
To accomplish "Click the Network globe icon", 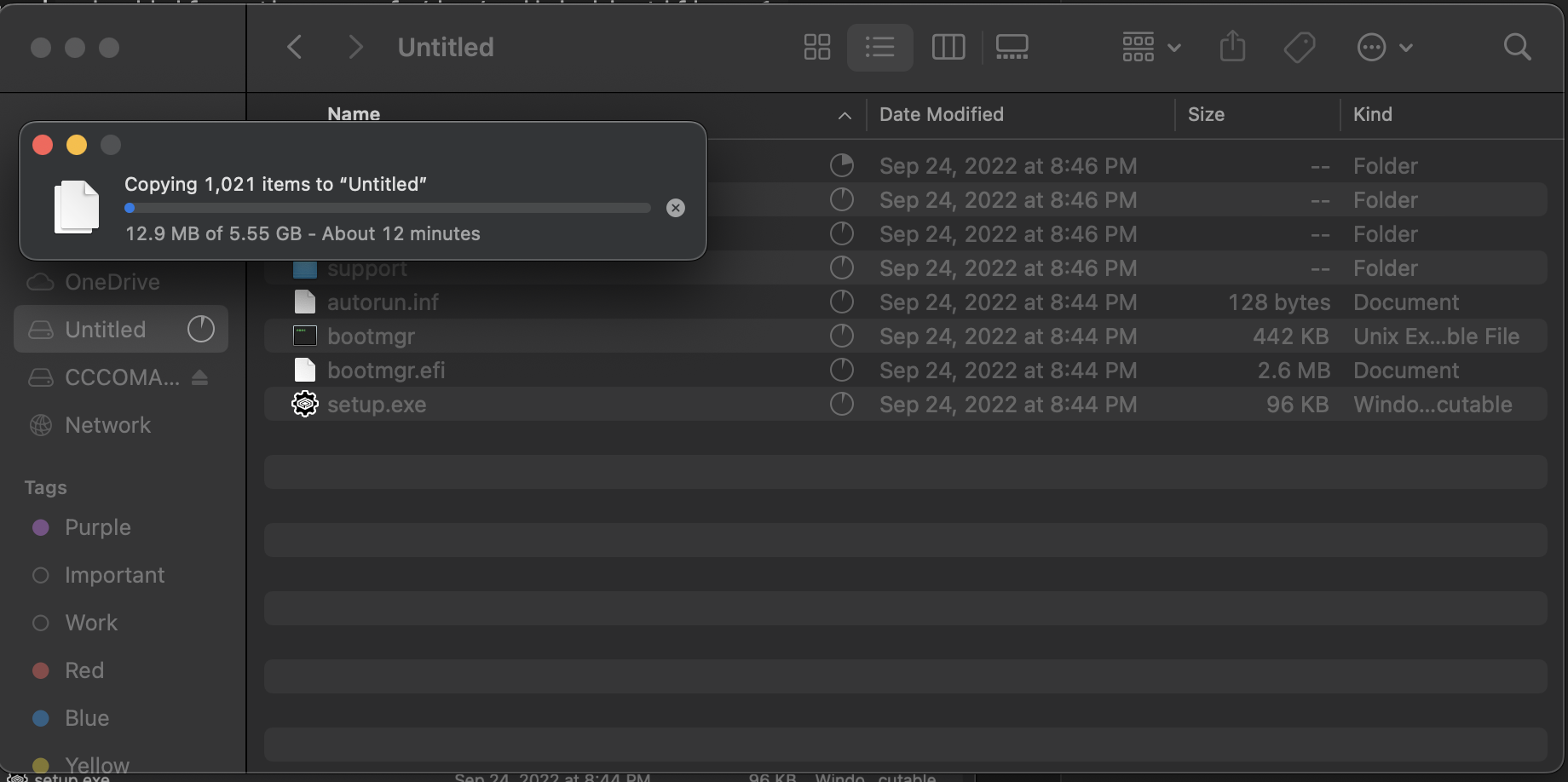I will click(x=41, y=425).
